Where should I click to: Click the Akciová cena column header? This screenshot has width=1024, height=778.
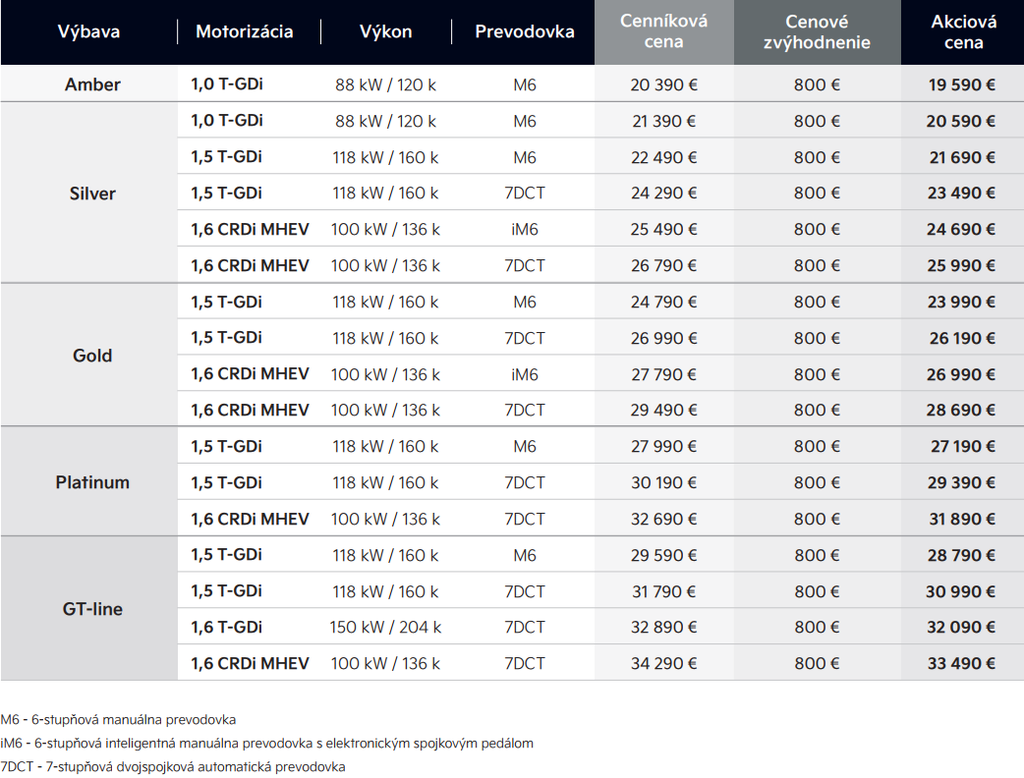click(x=962, y=32)
